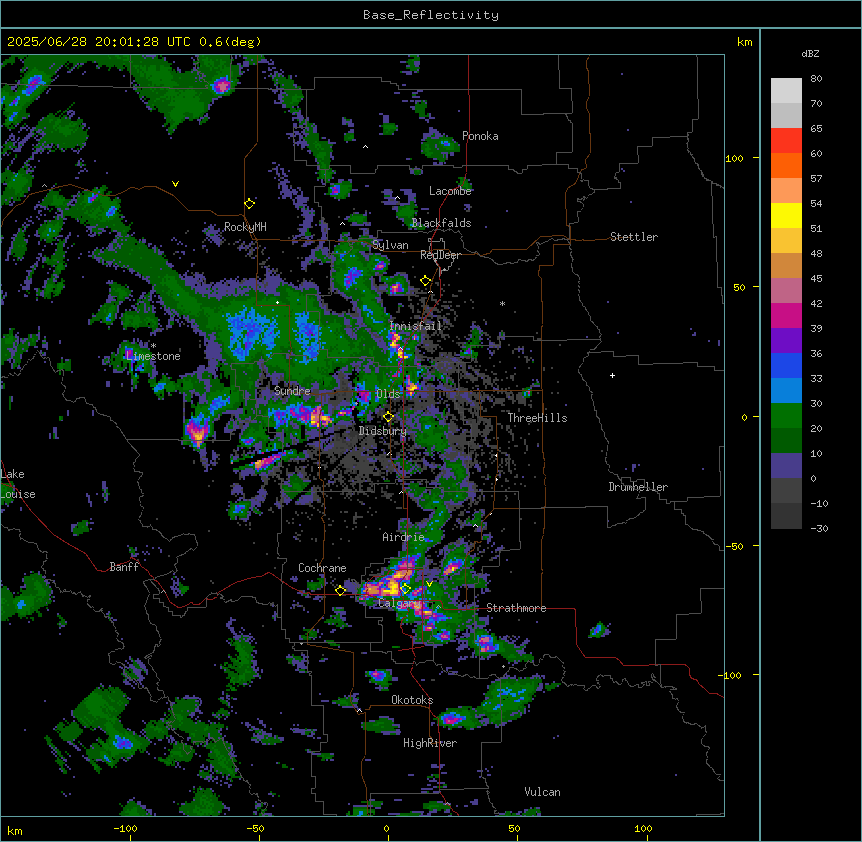This screenshot has width=862, height=842.
Task: Click the Blackfalds city label
Action: click(x=441, y=223)
